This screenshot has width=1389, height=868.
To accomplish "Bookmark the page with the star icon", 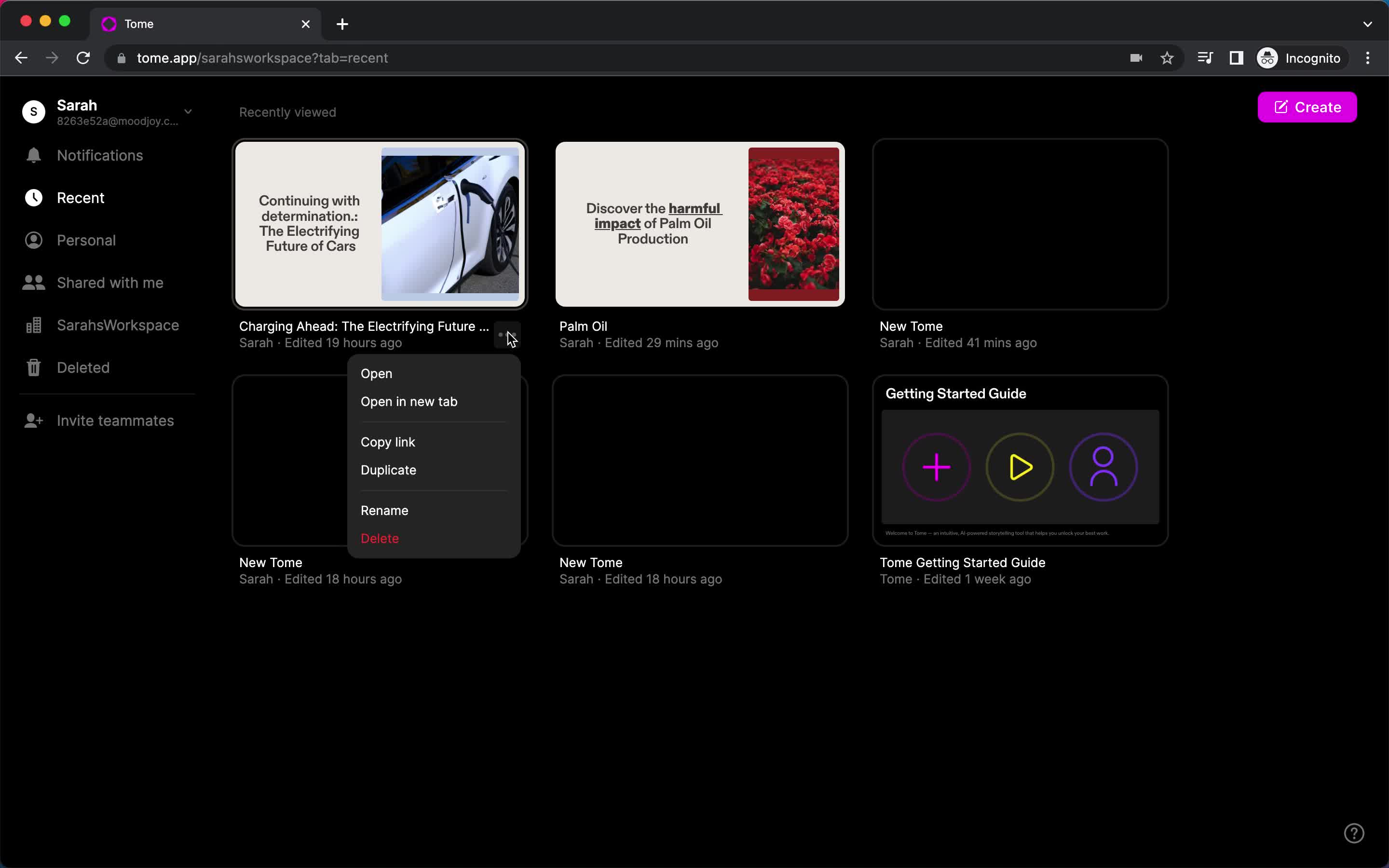I will (x=1167, y=58).
